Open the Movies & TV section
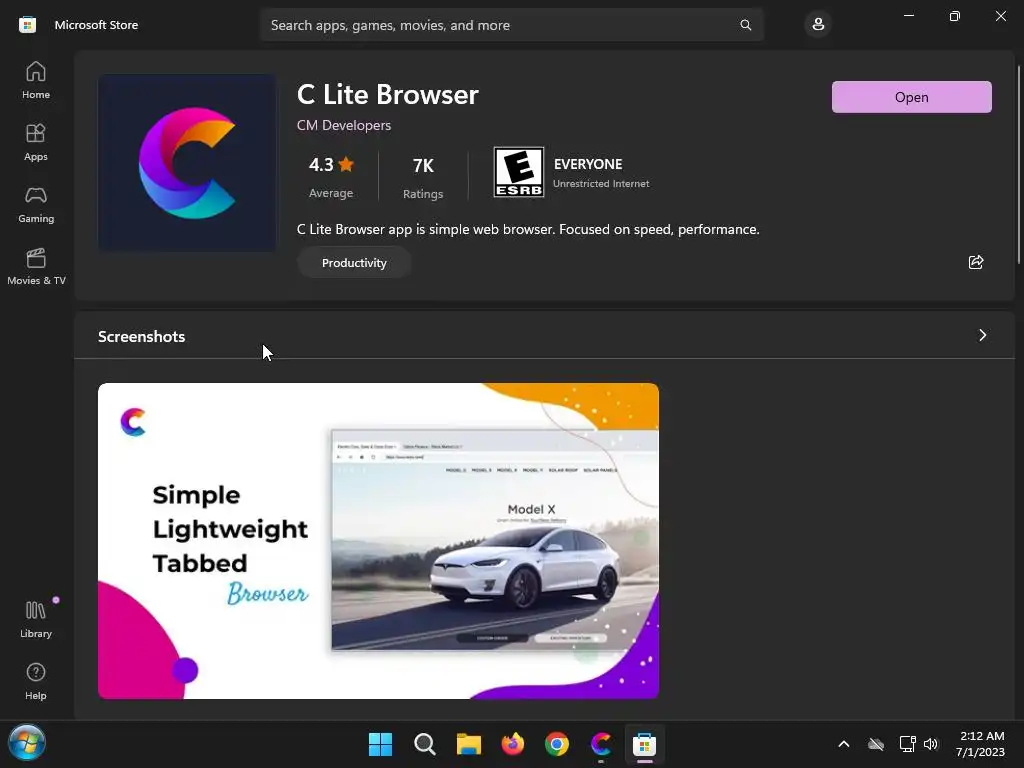The height and width of the screenshot is (768, 1024). [x=36, y=266]
